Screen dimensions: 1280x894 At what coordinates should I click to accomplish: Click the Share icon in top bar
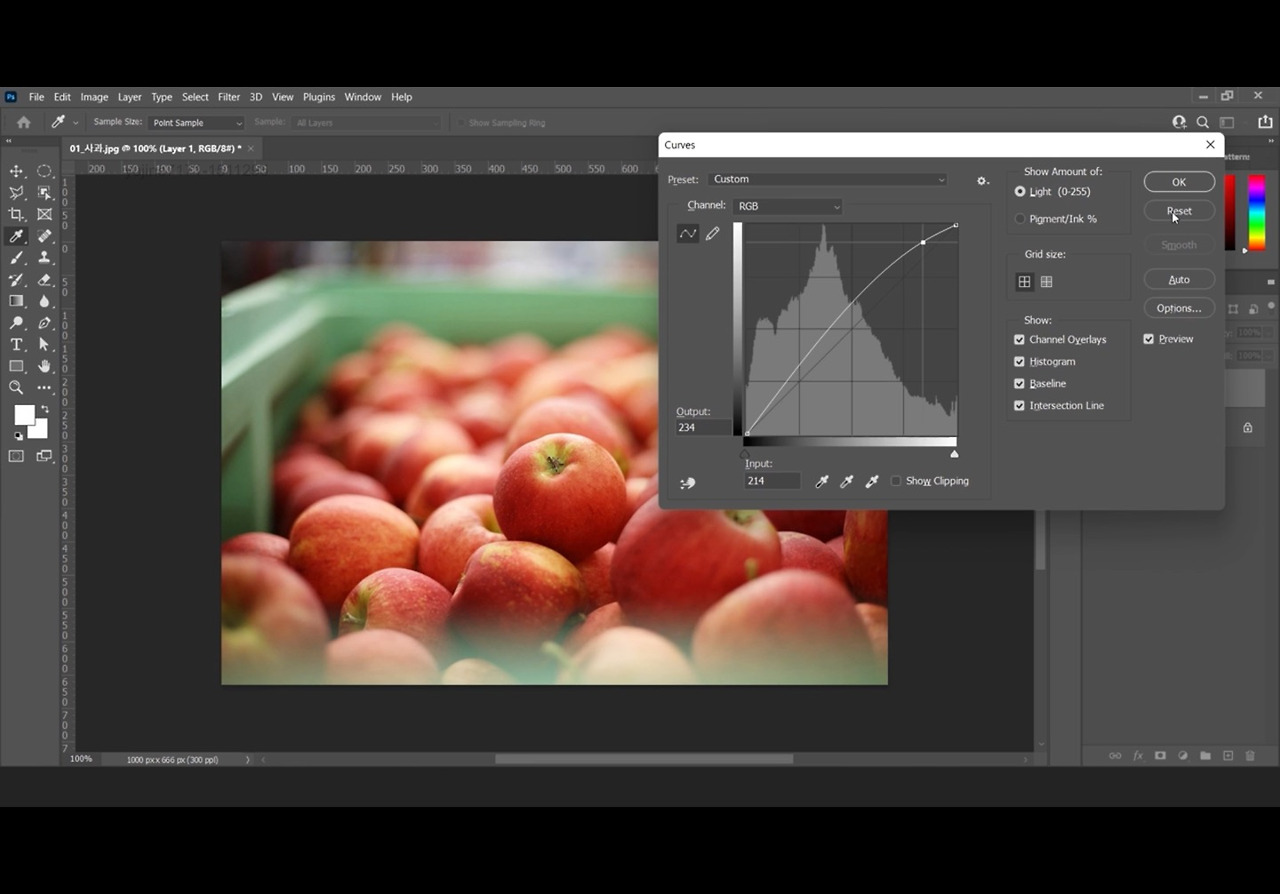coord(1265,122)
